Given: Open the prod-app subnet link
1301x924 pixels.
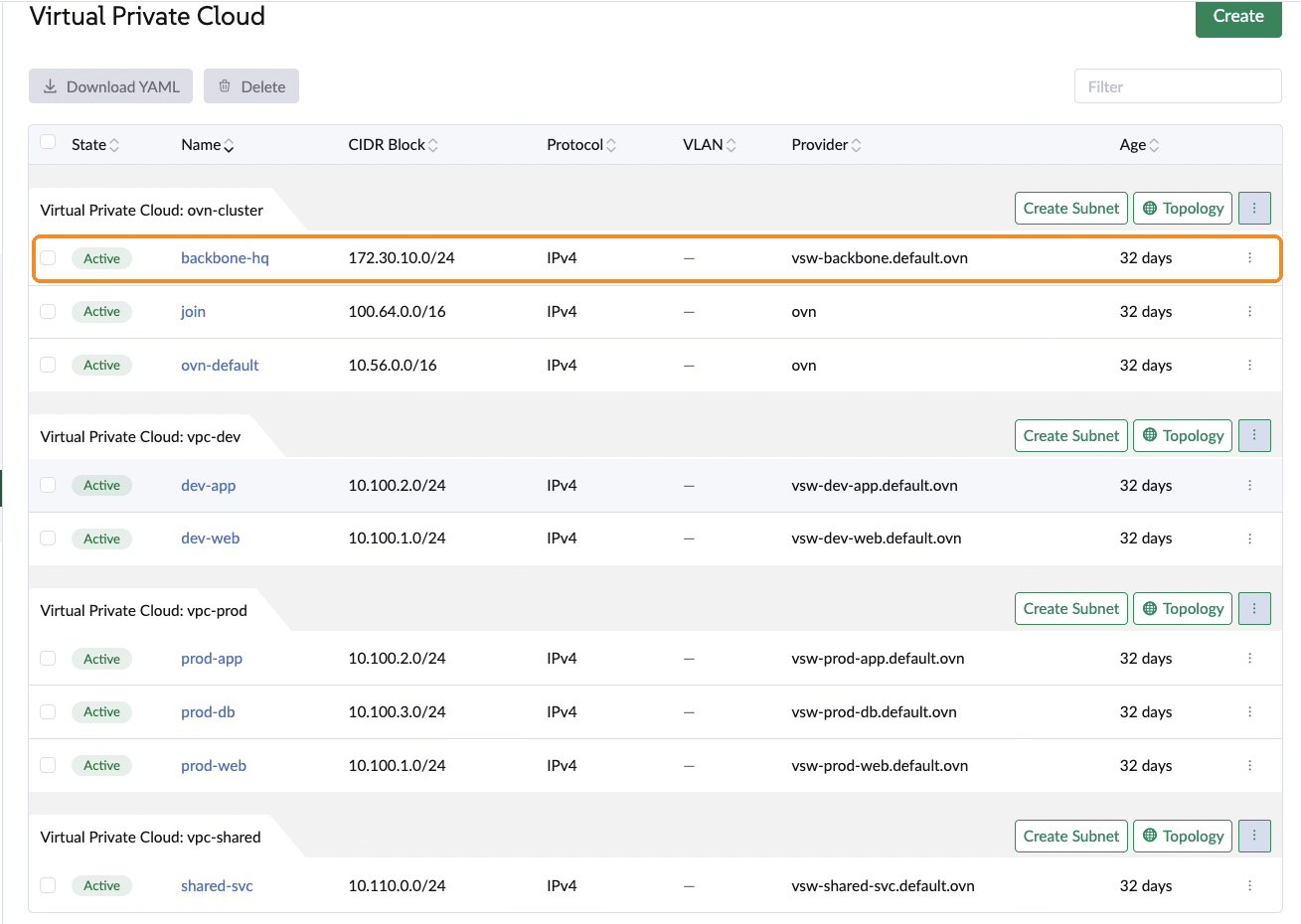Looking at the screenshot, I should click(212, 659).
